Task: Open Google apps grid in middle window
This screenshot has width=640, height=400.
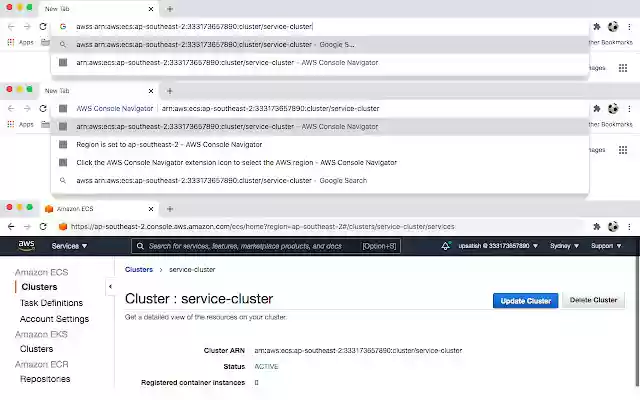Action: click(x=623, y=150)
